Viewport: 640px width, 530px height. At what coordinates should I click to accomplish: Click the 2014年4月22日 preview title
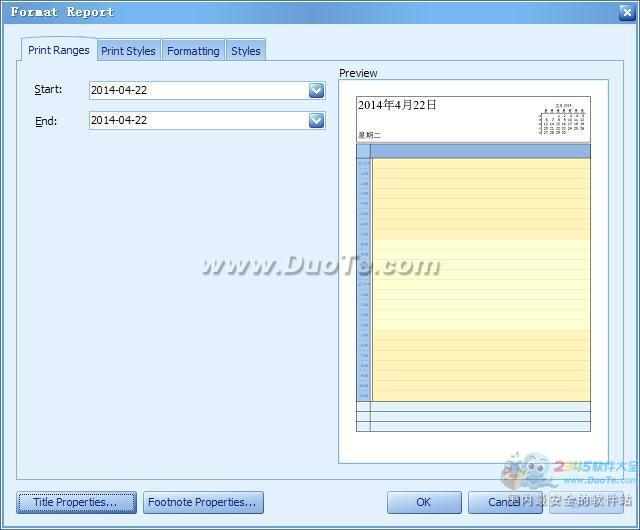click(397, 105)
